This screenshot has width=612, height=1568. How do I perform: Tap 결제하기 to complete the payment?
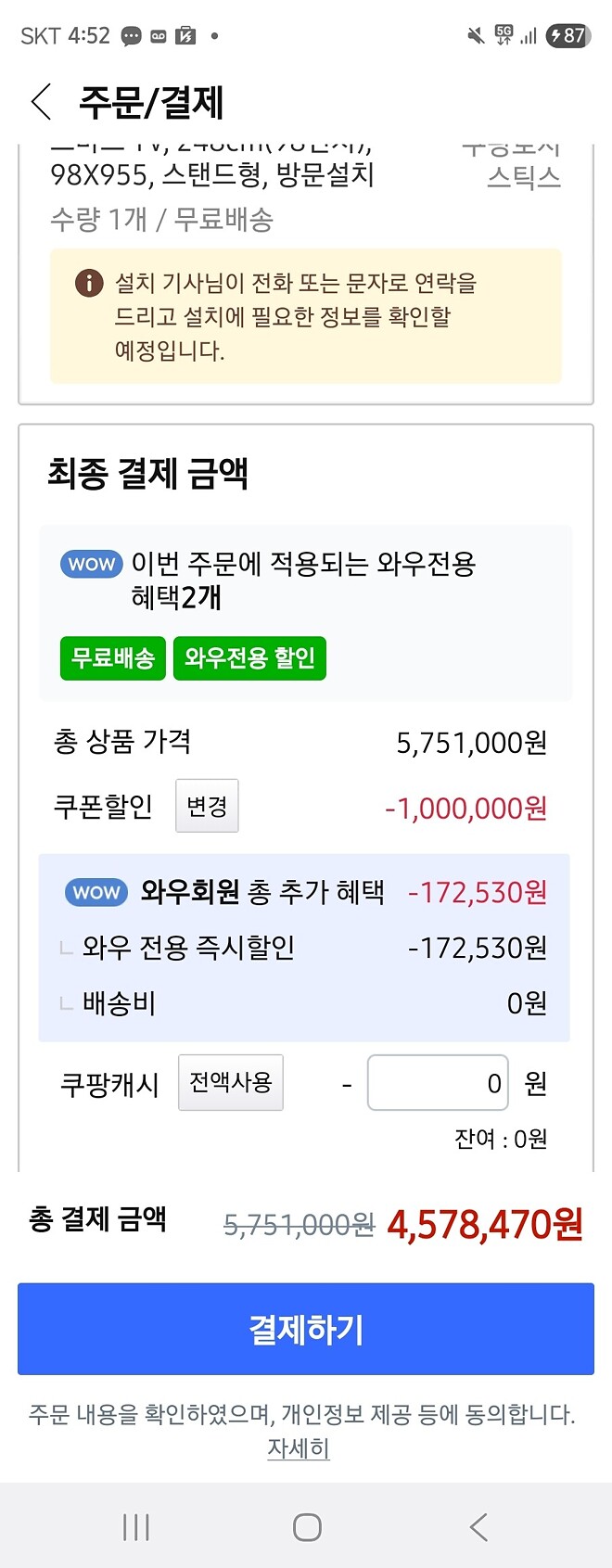(x=306, y=1329)
